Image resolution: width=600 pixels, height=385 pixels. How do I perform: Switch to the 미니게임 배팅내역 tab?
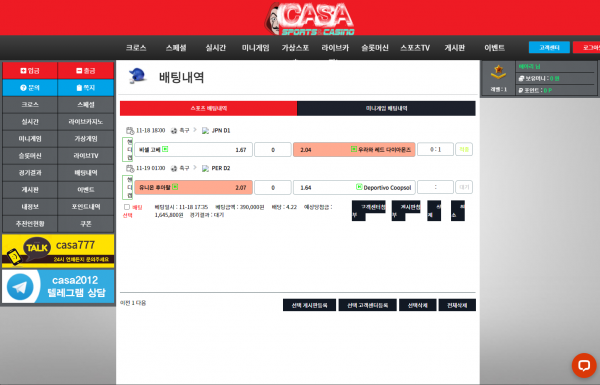tap(386, 108)
